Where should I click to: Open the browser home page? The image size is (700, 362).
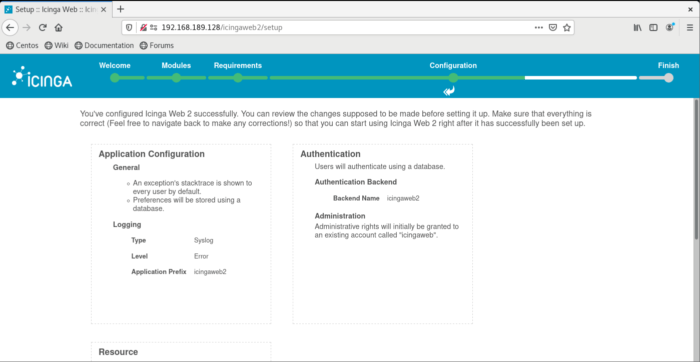tap(58, 28)
